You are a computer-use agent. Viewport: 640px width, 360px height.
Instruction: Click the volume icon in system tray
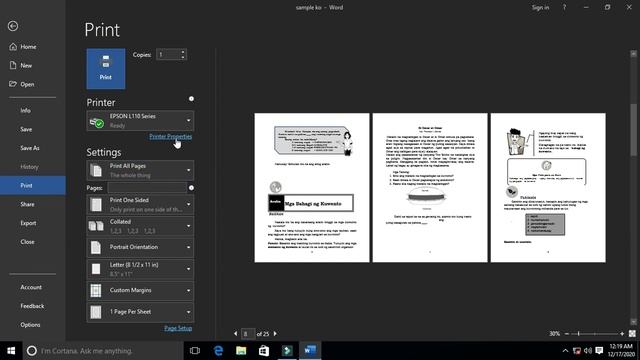click(x=588, y=351)
